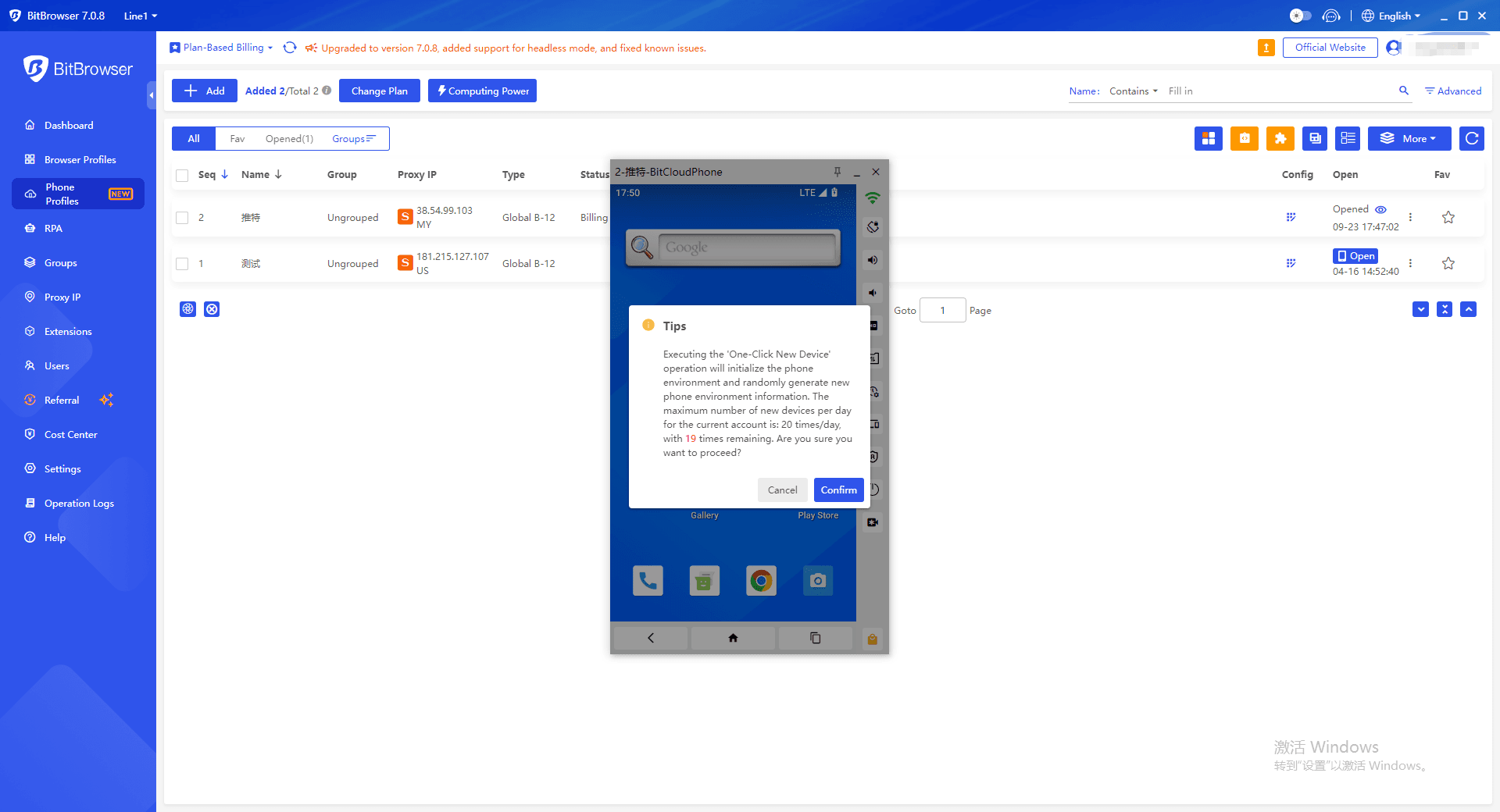Tap the phone home navigation button

pyautogui.click(x=733, y=638)
